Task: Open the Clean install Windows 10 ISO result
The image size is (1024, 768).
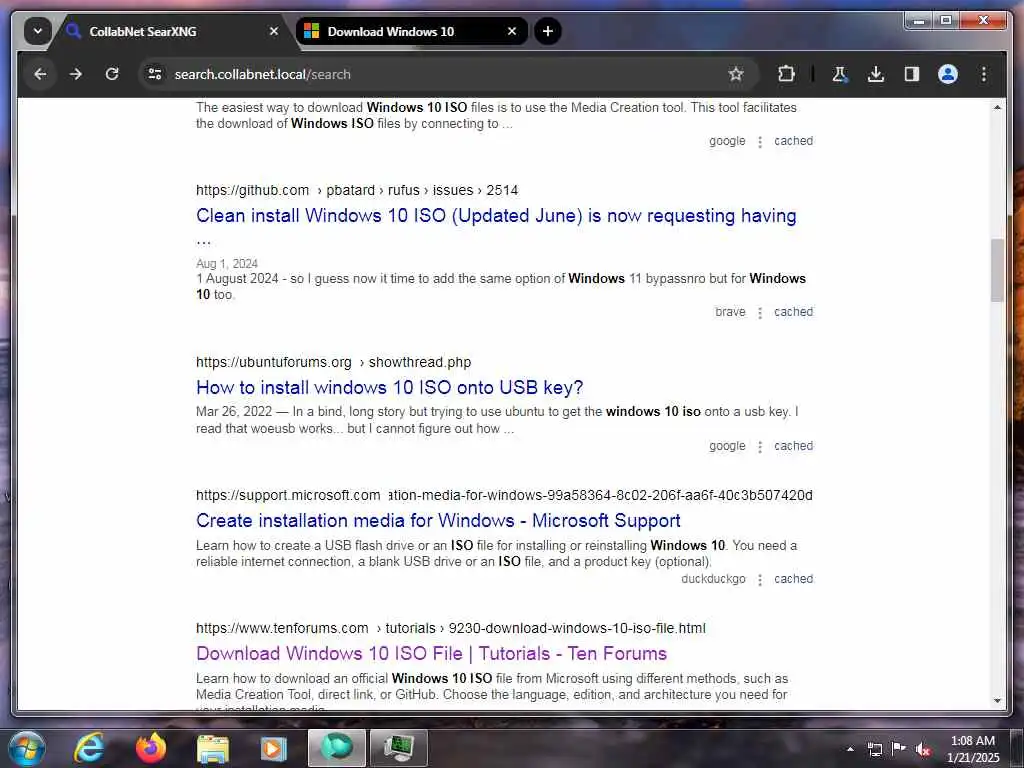Action: (x=496, y=216)
